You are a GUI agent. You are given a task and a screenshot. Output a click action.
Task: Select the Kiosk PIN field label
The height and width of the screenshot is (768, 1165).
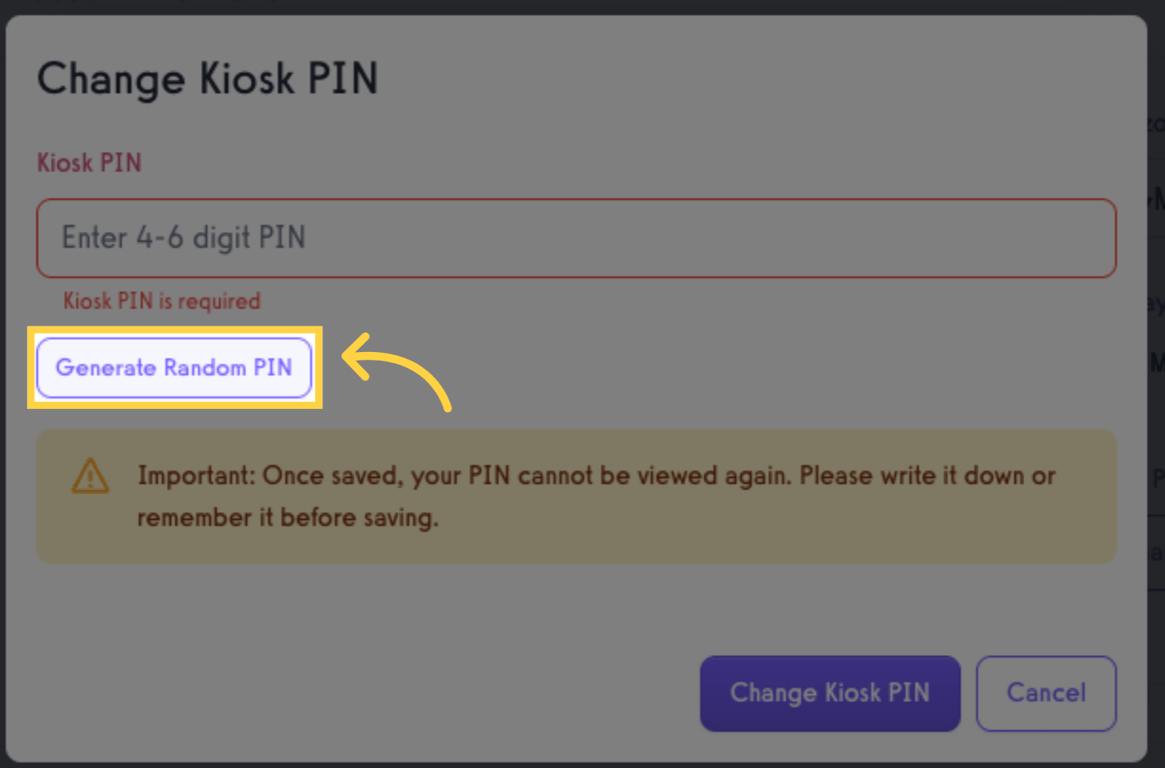(x=89, y=162)
